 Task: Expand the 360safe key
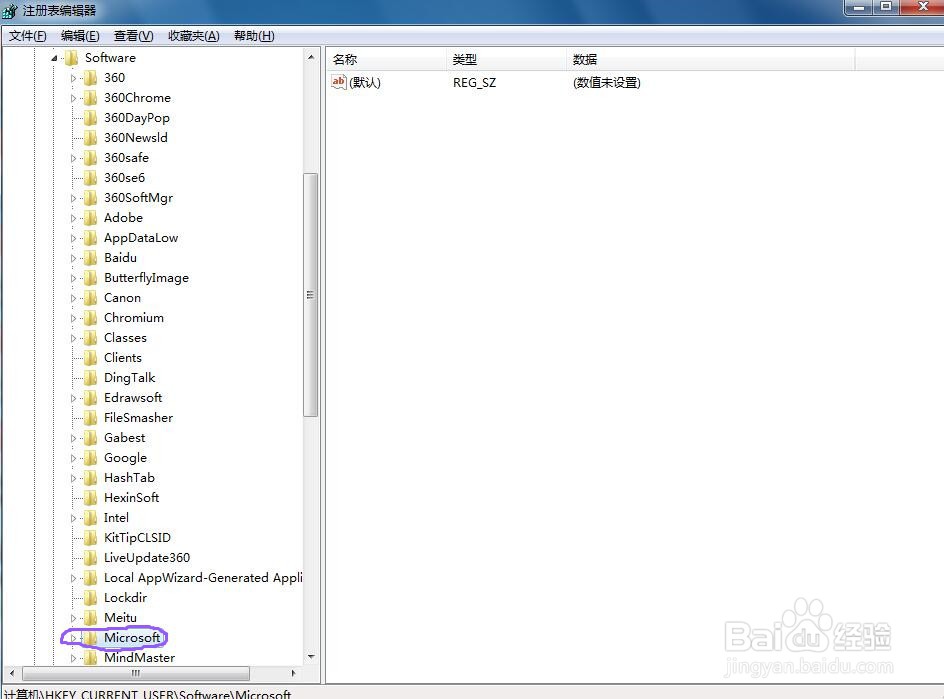(73, 158)
